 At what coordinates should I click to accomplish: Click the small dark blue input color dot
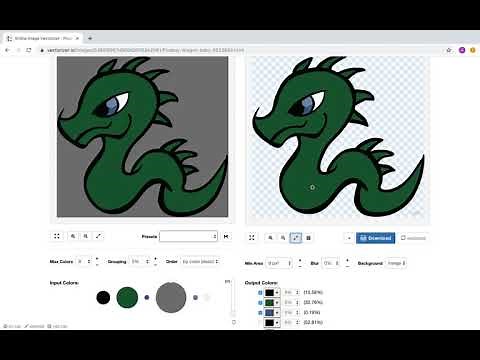pos(147,297)
